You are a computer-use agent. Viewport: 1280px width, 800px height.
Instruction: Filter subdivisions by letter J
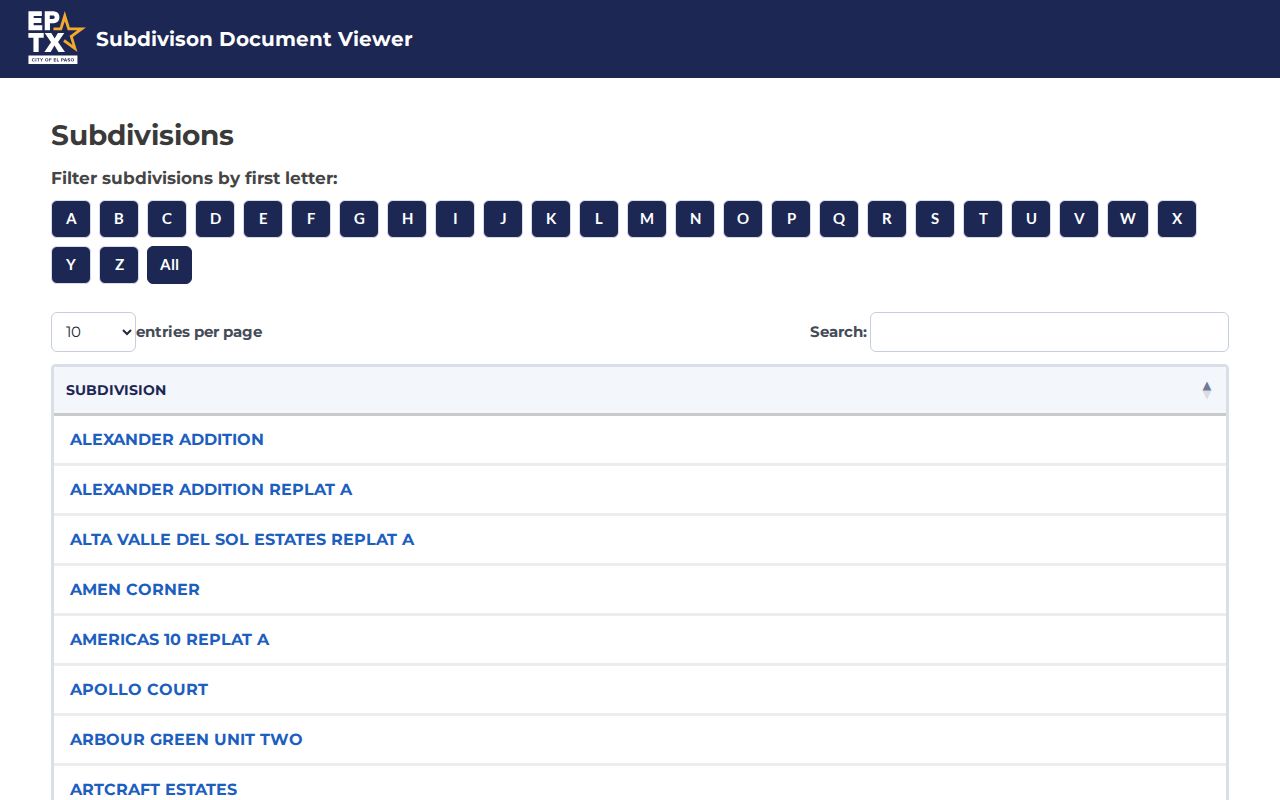tap(503, 219)
